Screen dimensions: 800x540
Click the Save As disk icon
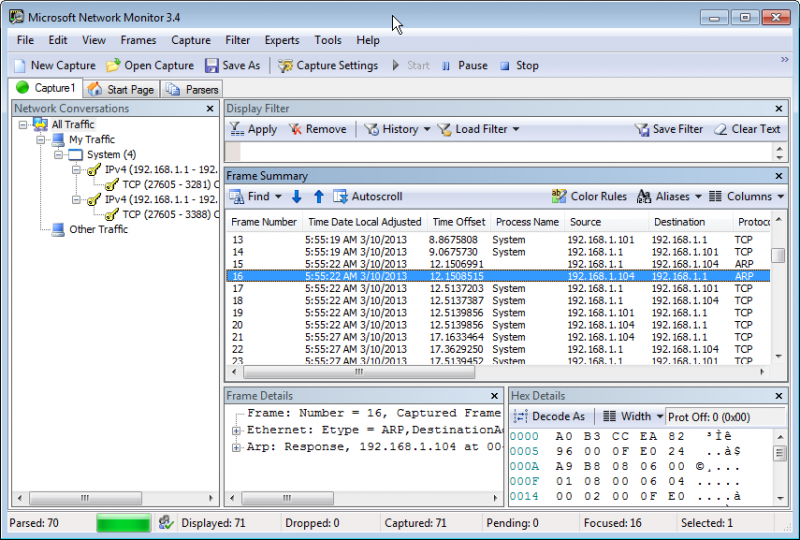211,66
